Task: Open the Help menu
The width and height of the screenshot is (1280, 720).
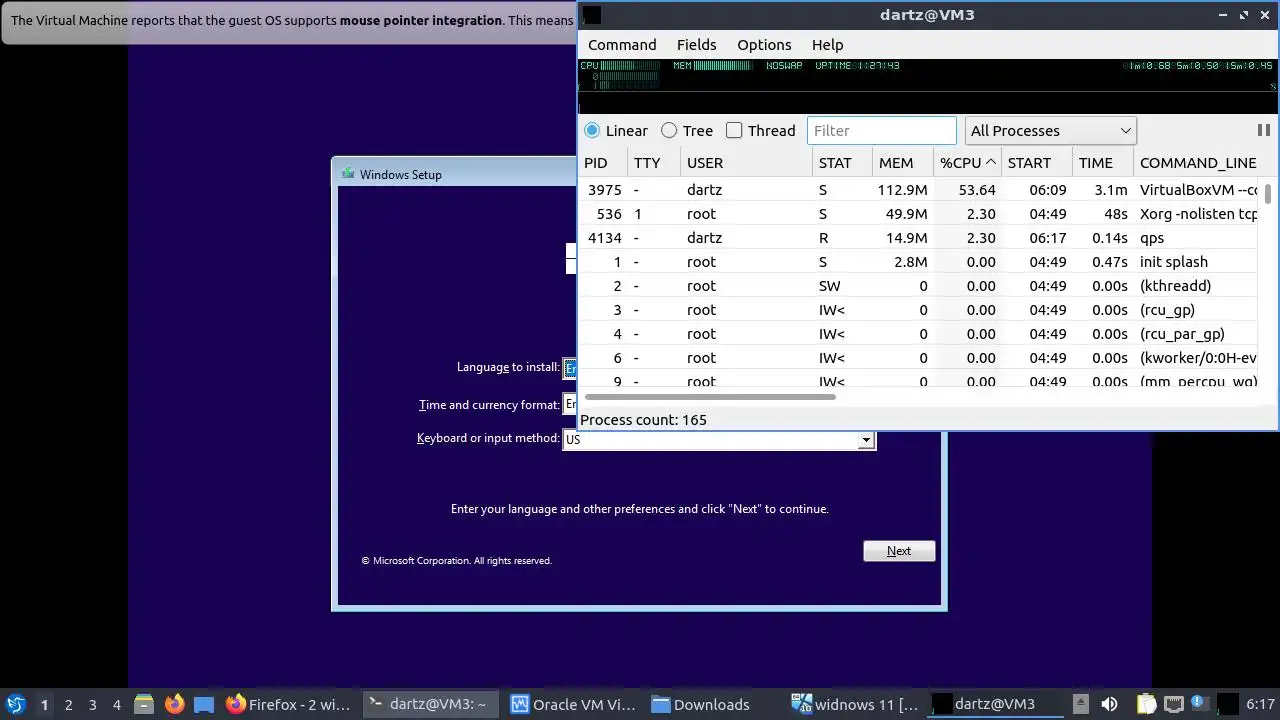Action: 827,44
